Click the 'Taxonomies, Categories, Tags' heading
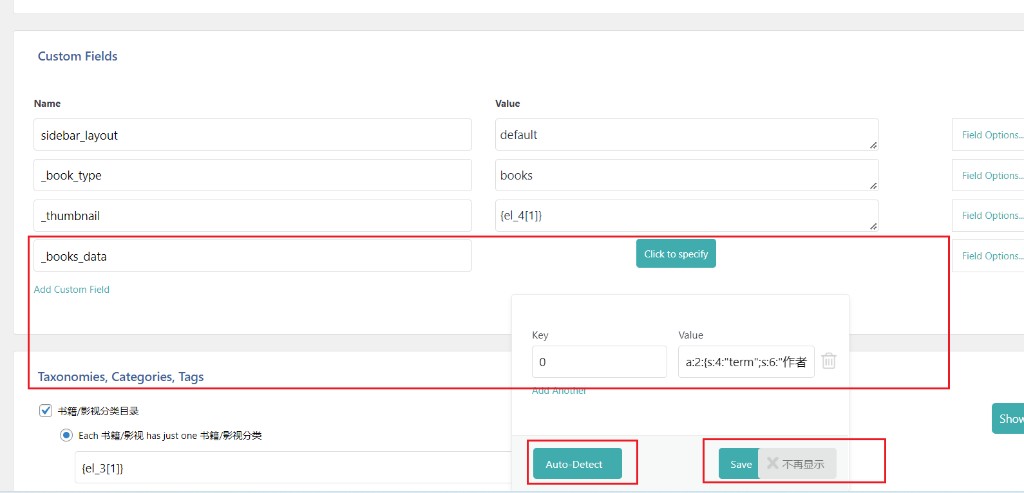This screenshot has width=1024, height=493. [x=121, y=377]
